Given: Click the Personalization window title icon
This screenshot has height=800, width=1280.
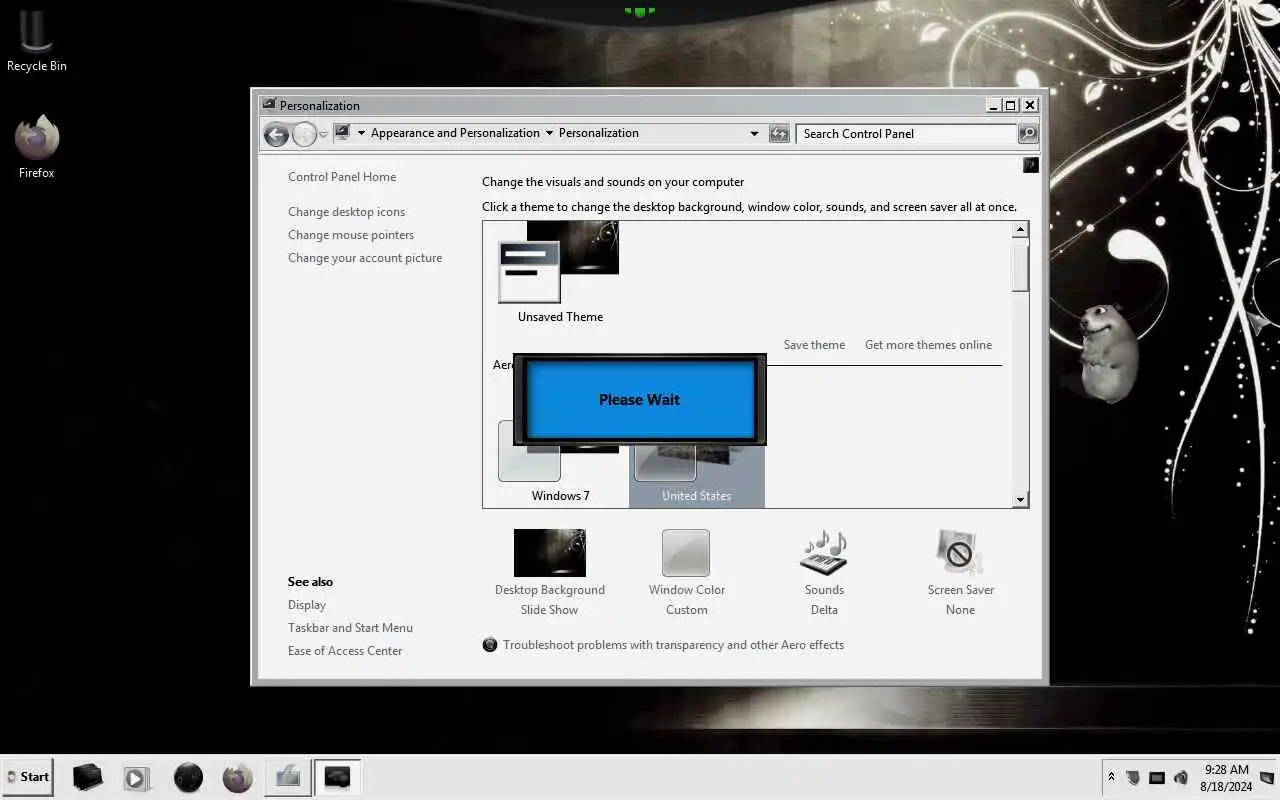Looking at the screenshot, I should (268, 104).
